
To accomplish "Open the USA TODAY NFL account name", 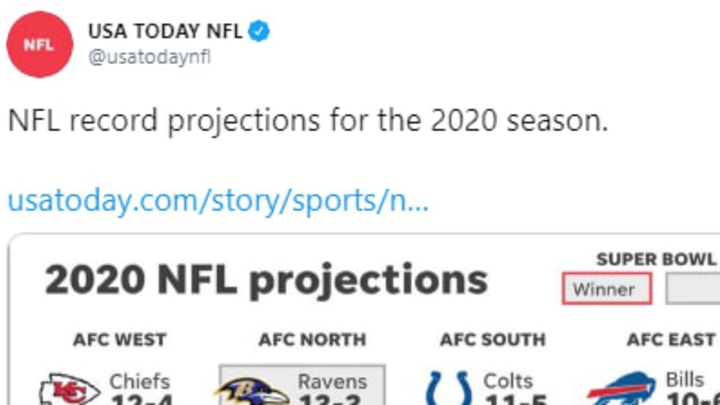I will pos(165,31).
